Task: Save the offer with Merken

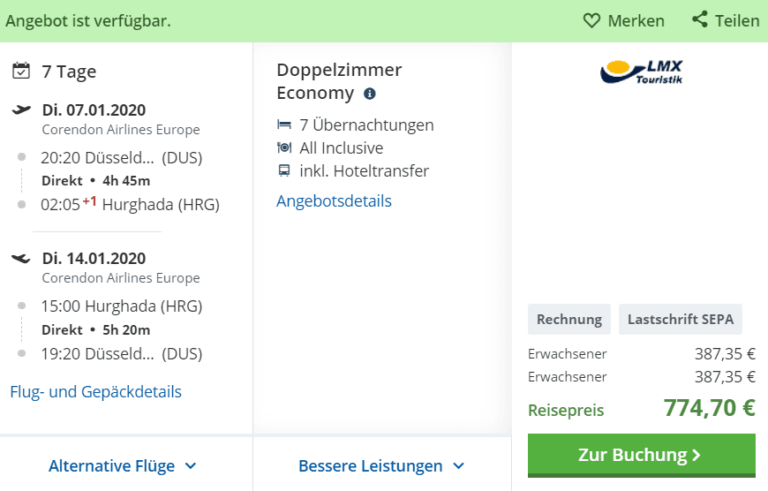Action: click(x=624, y=21)
